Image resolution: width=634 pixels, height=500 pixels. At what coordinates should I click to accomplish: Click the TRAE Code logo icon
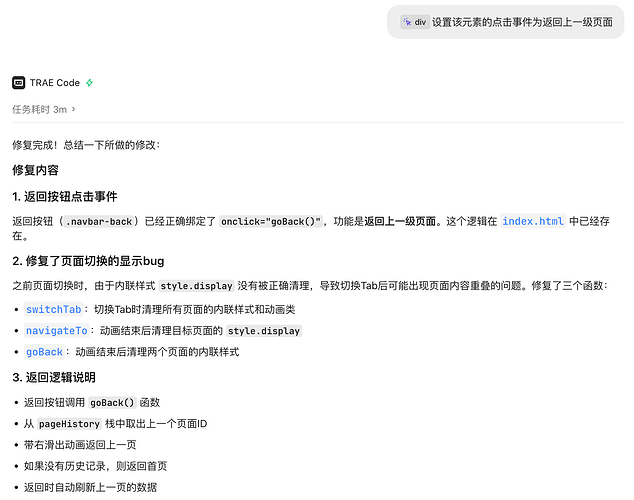[x=19, y=83]
